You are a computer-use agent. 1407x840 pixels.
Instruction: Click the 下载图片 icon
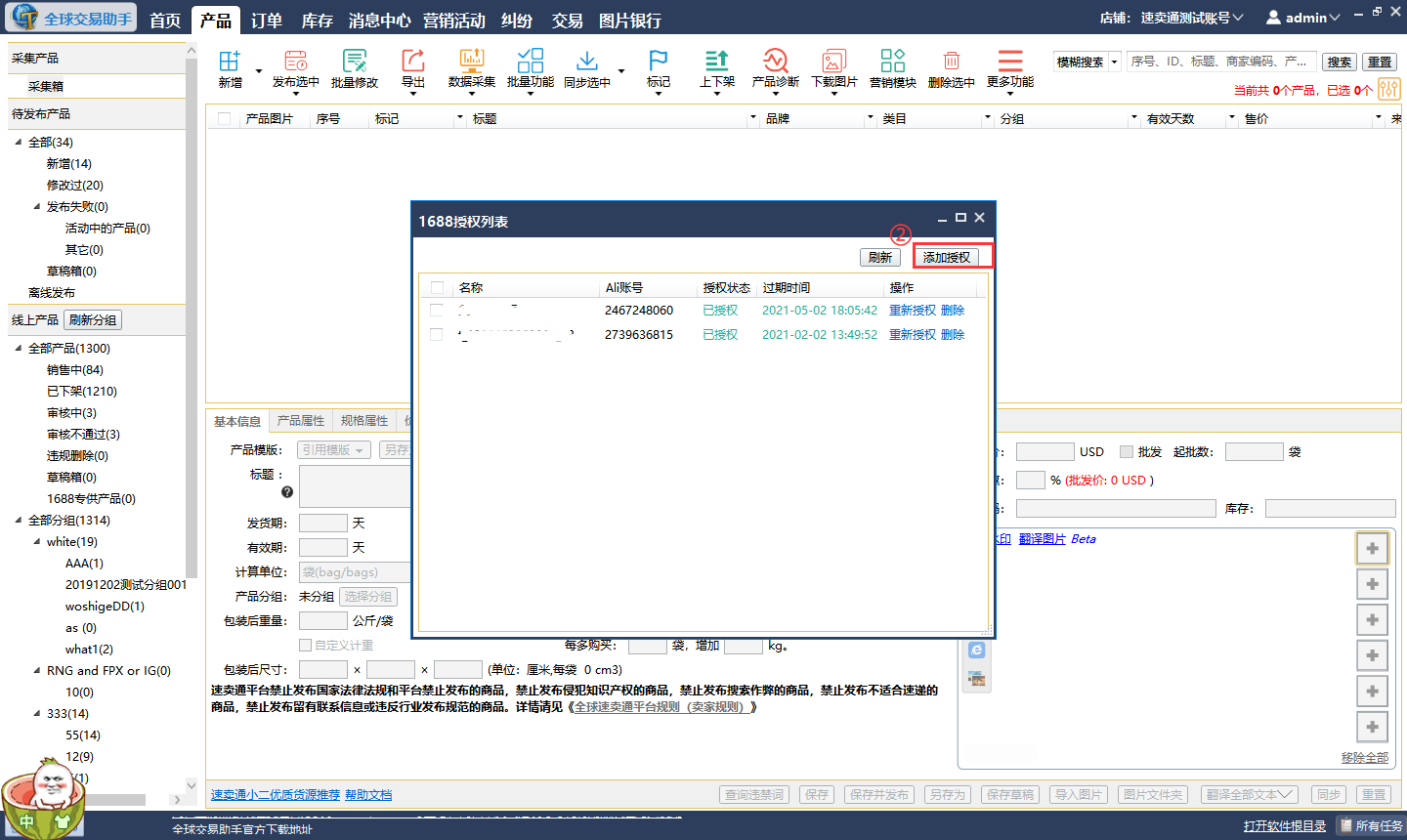pos(834,61)
